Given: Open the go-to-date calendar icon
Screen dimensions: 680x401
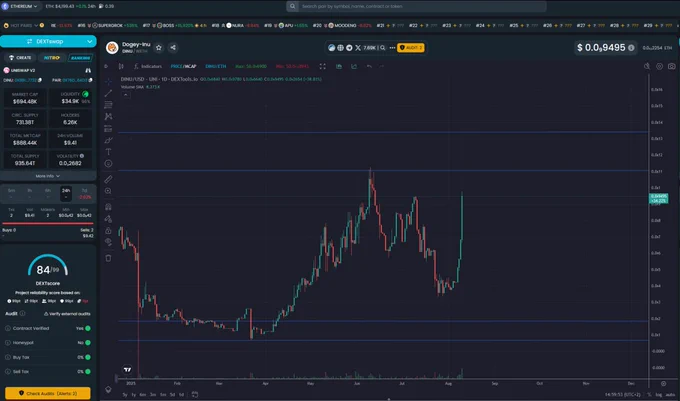Looking at the screenshot, I should pyautogui.click(x=195, y=394).
